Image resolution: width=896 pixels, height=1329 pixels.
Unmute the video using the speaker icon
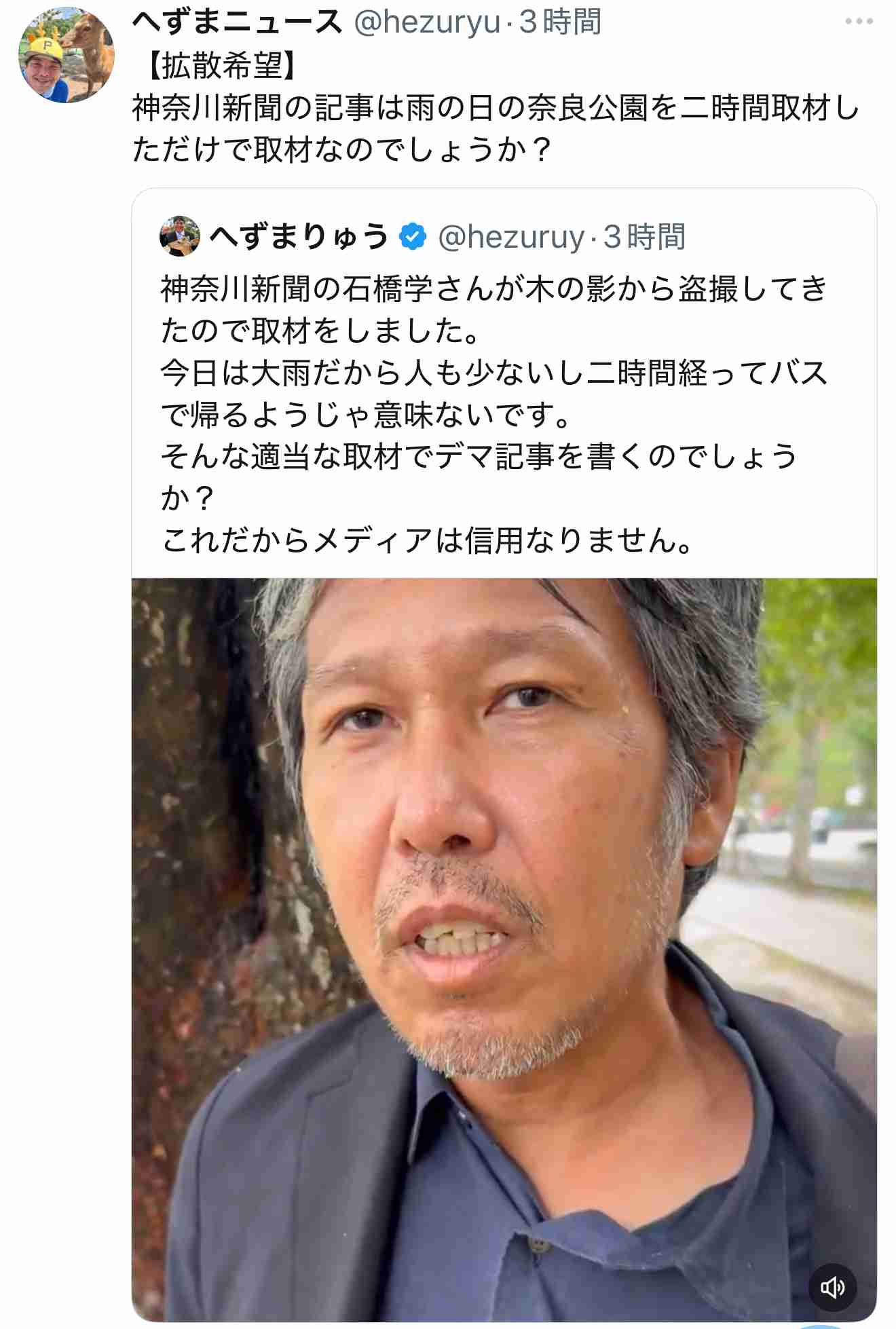pos(832,1288)
